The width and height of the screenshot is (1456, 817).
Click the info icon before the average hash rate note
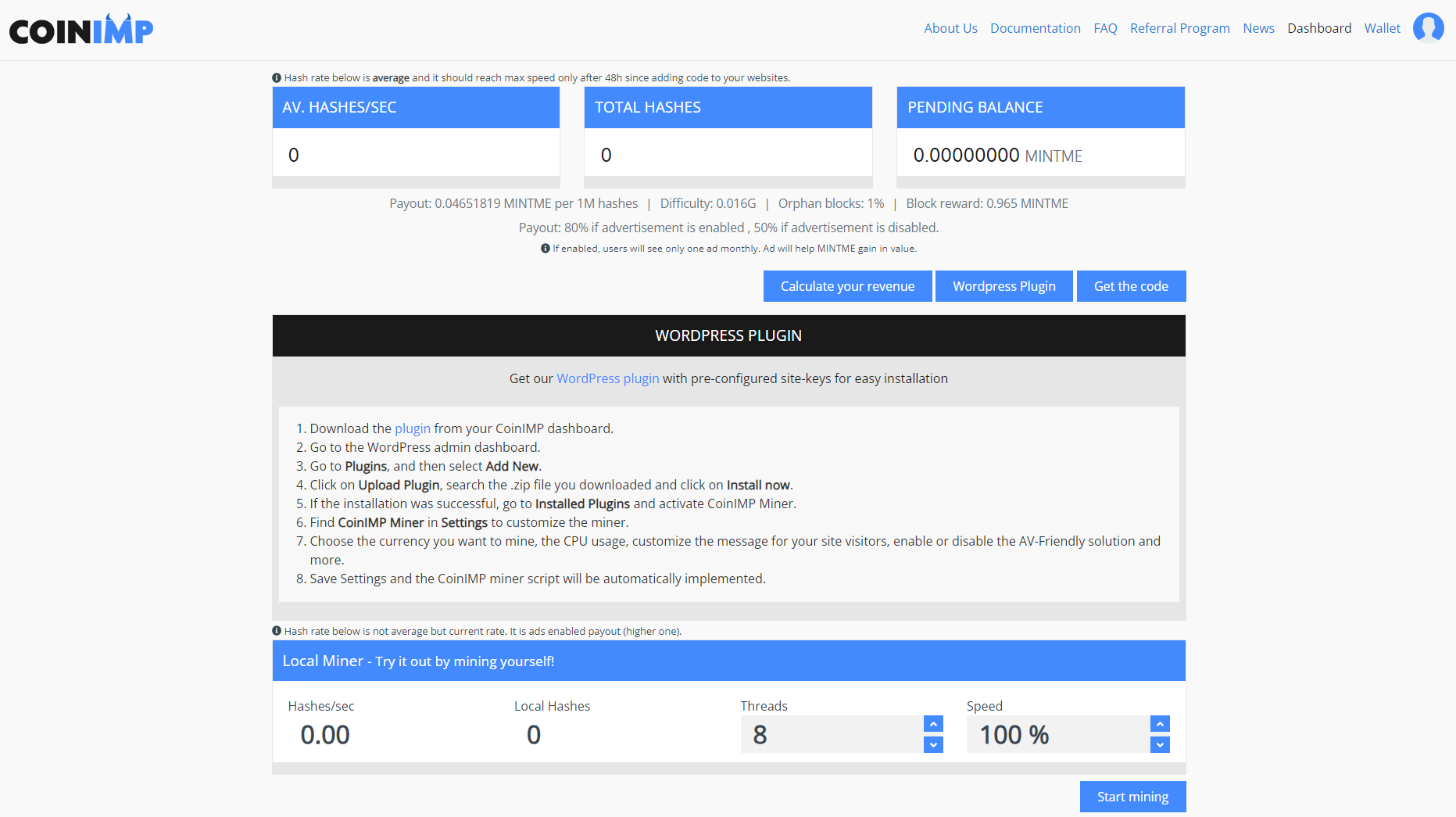click(277, 77)
